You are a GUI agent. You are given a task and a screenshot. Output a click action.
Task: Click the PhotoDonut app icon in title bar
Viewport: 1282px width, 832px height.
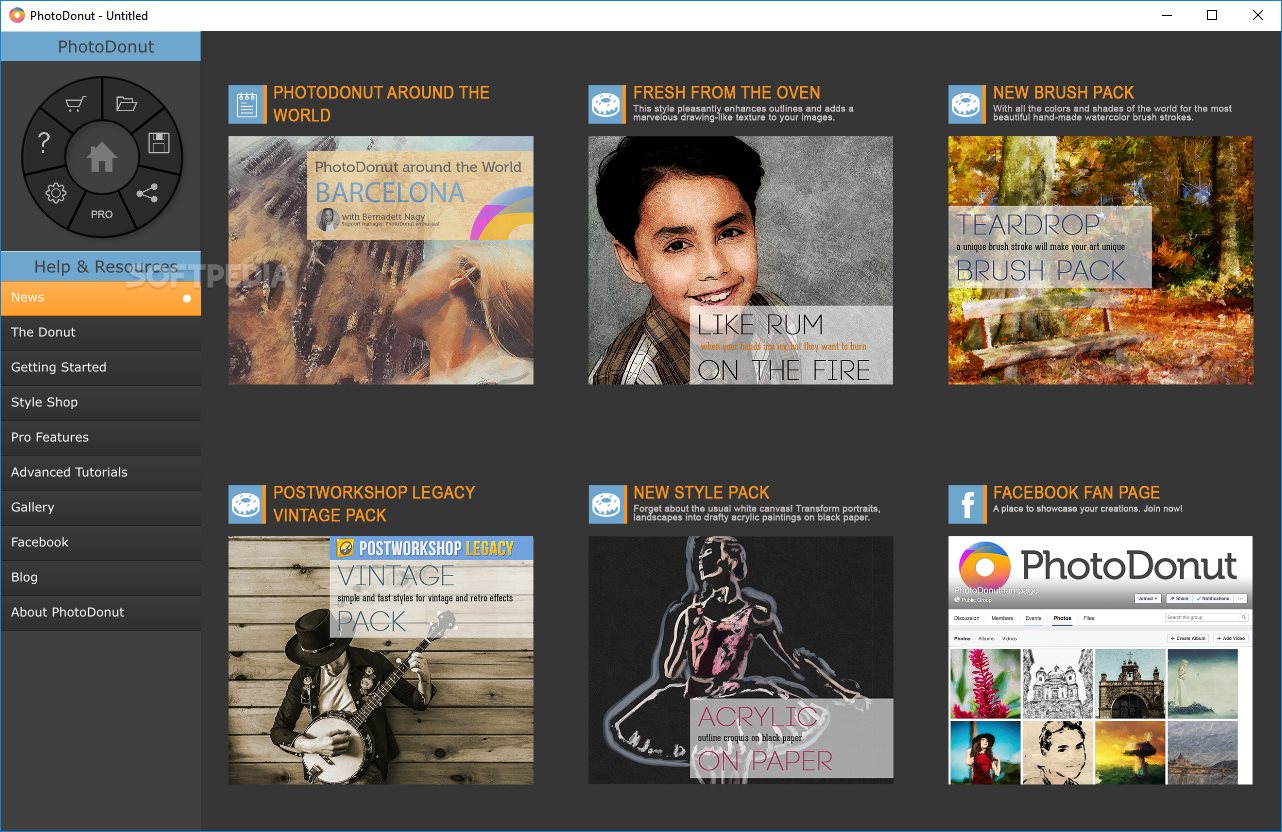click(17, 15)
